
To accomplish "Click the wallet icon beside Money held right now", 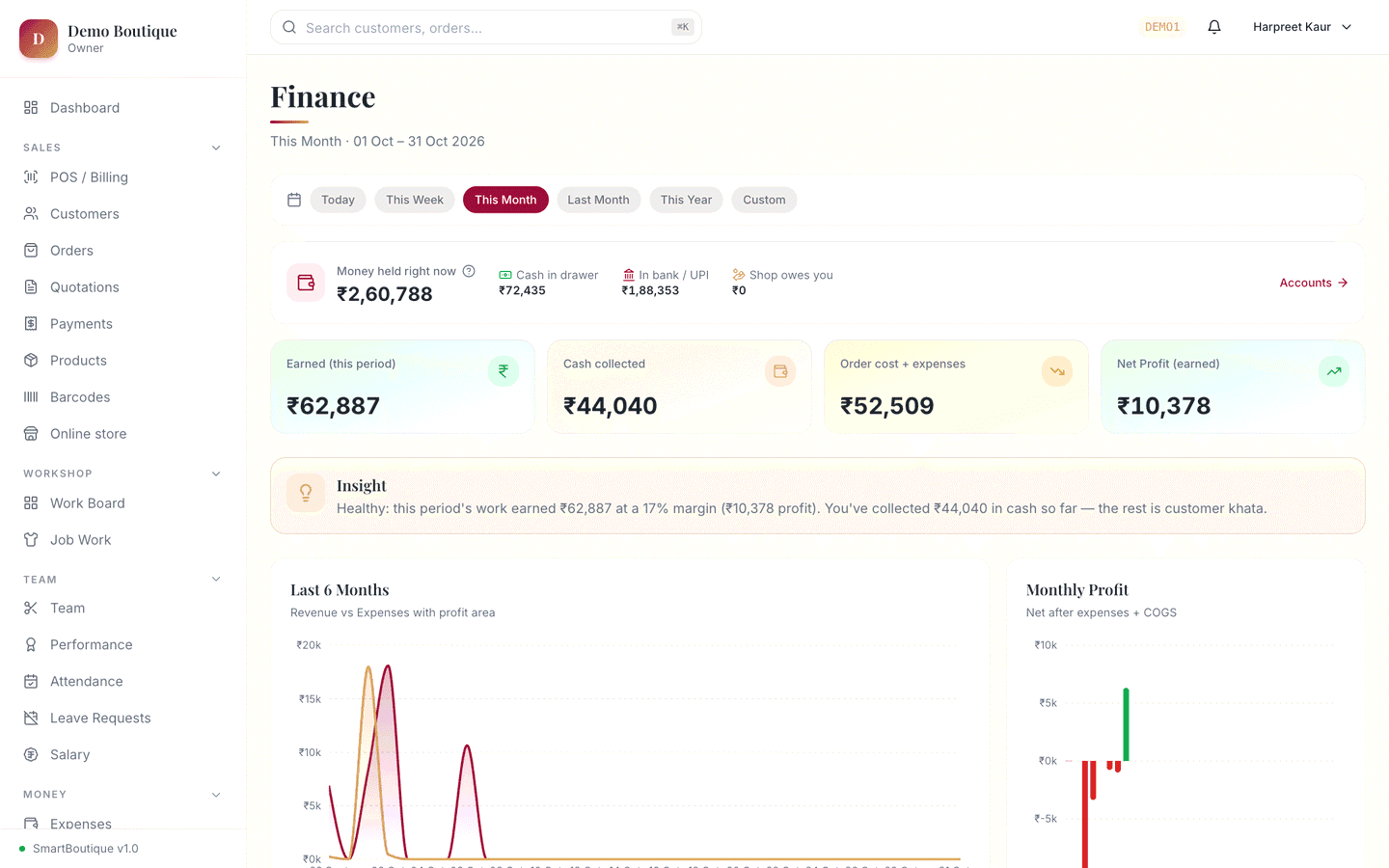I will pos(306,283).
